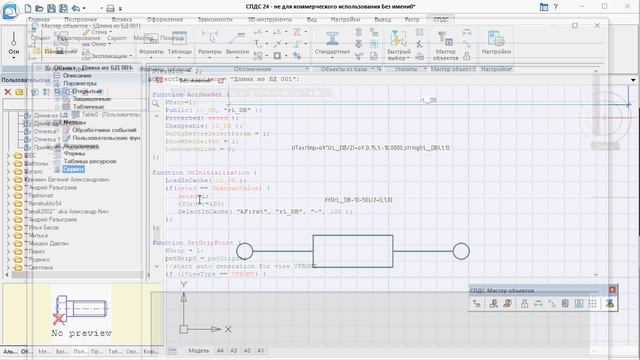Select the Павел folder in library tree
640x360 pixels.
(x=36, y=251)
